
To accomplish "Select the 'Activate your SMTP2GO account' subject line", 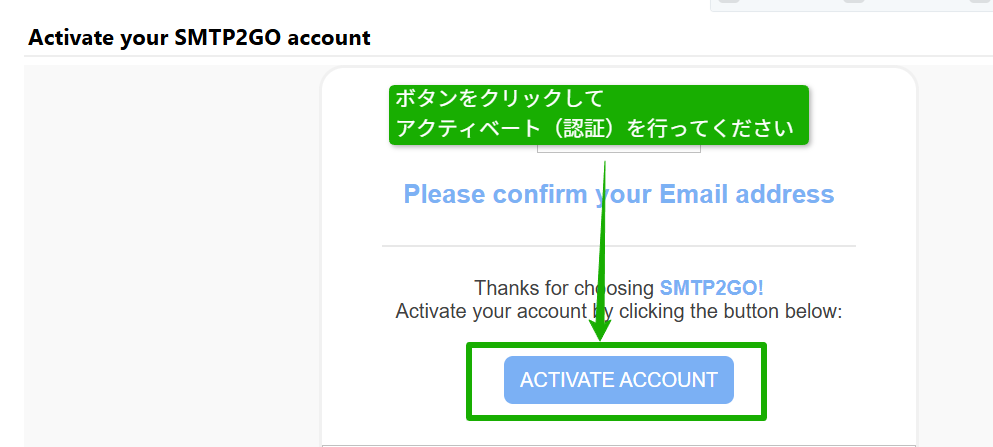I will pyautogui.click(x=199, y=38).
